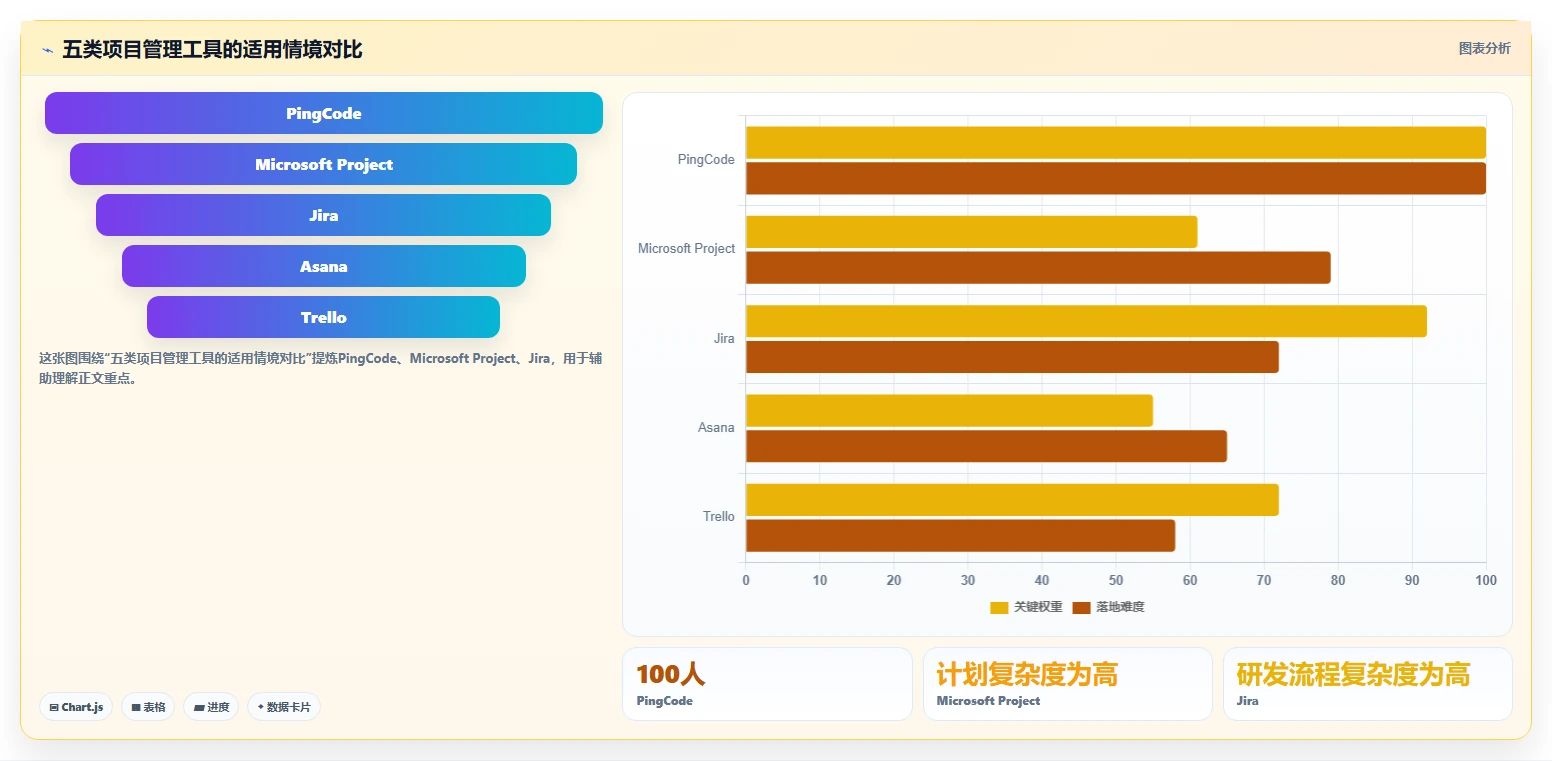Select the 进度 tag

click(211, 707)
